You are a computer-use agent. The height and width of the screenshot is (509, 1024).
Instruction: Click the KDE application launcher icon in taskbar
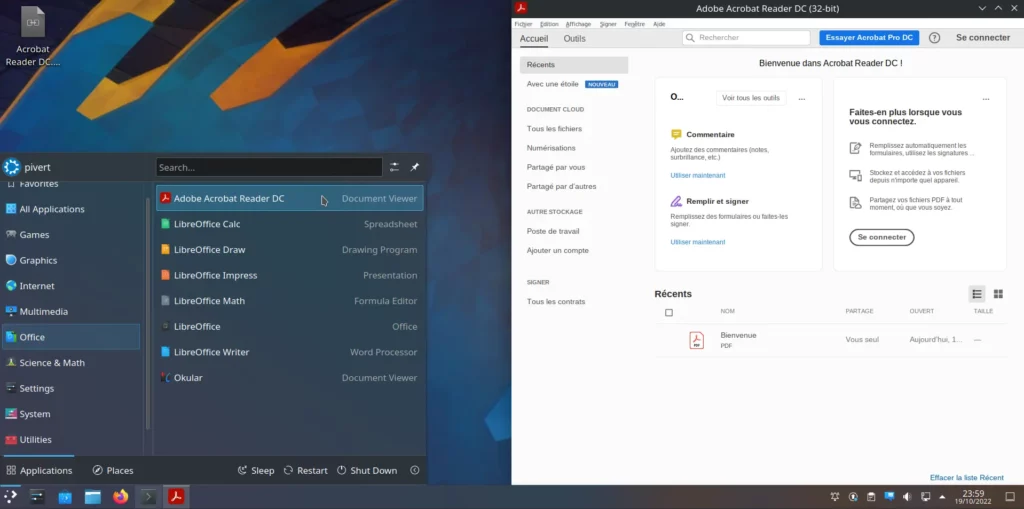[x=11, y=497]
